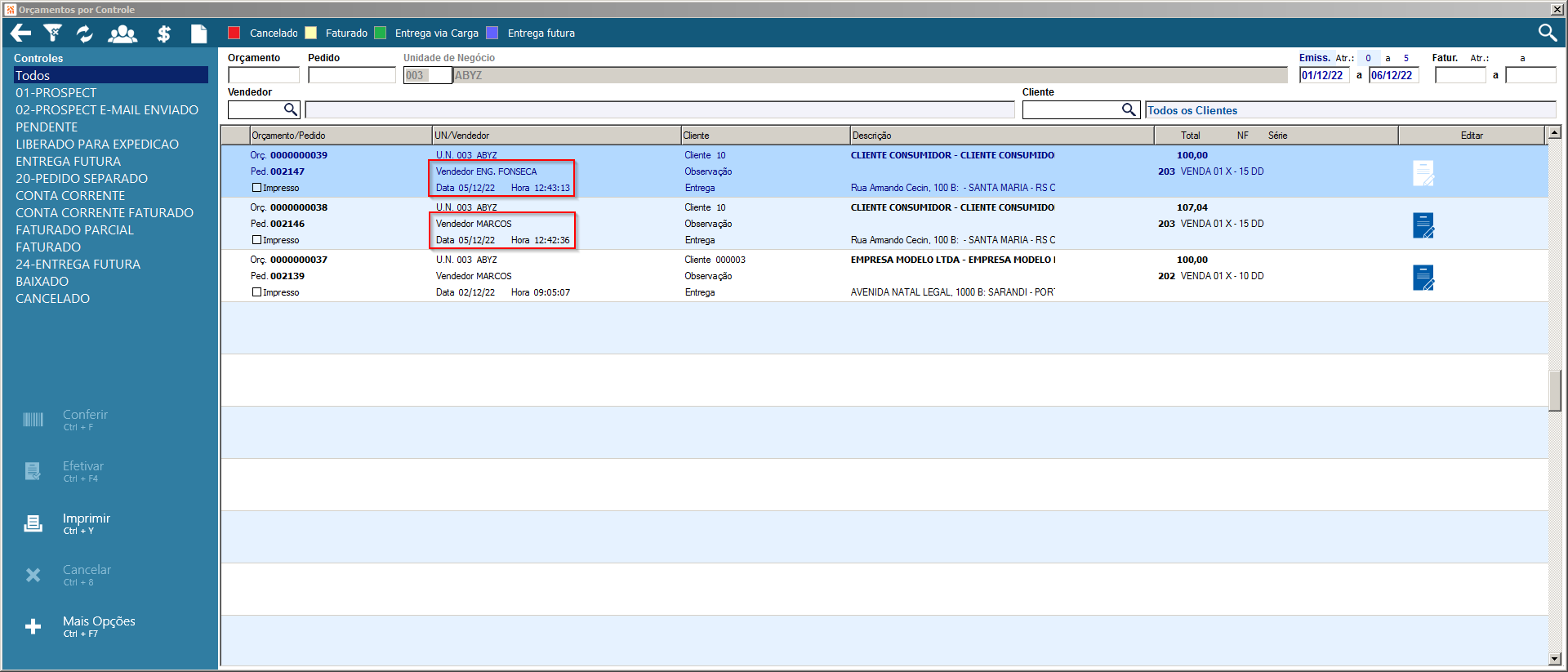Edit budget 0000000037 document icon
The width and height of the screenshot is (1568, 672).
coord(1423,278)
